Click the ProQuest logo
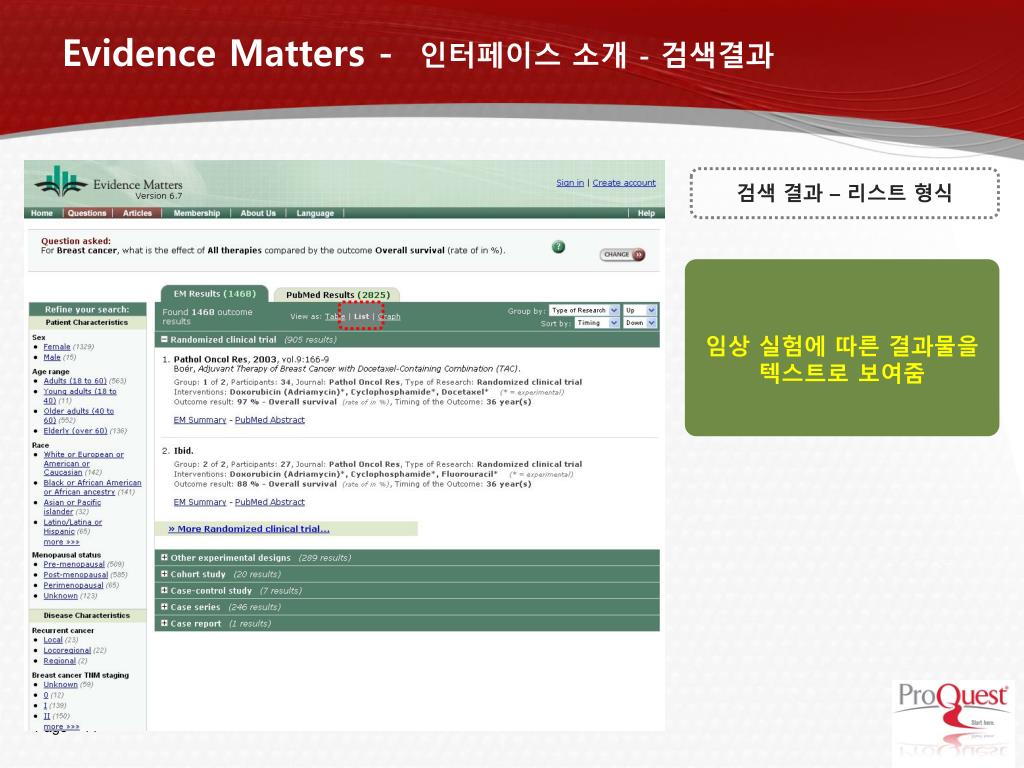The image size is (1024, 768). 953,705
